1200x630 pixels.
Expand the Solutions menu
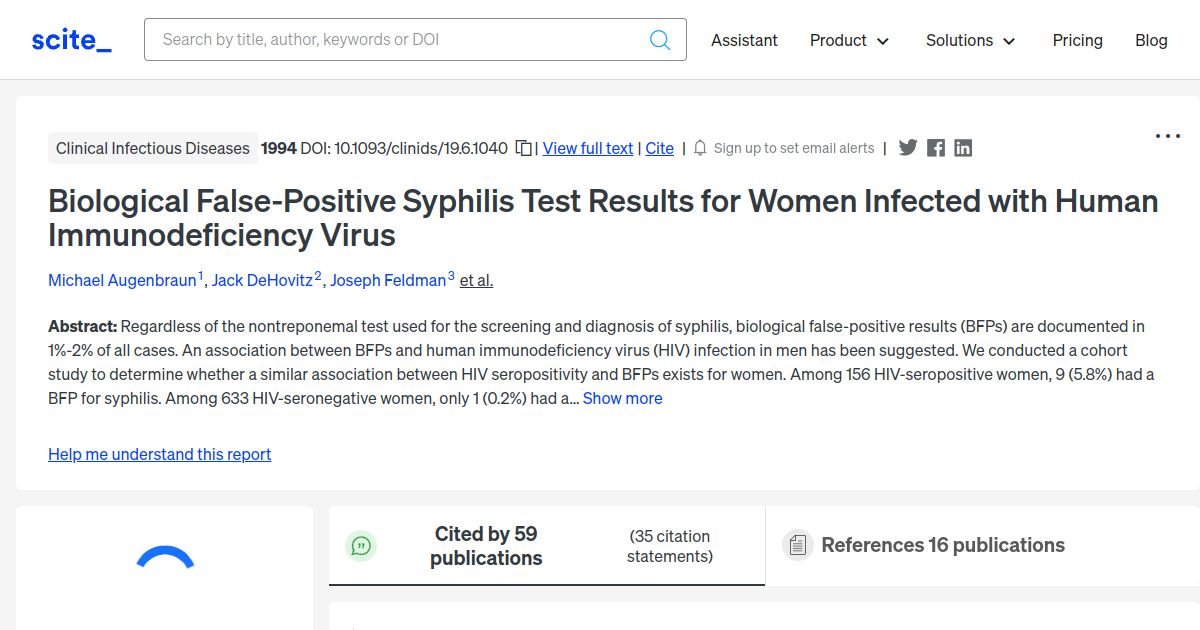[970, 40]
